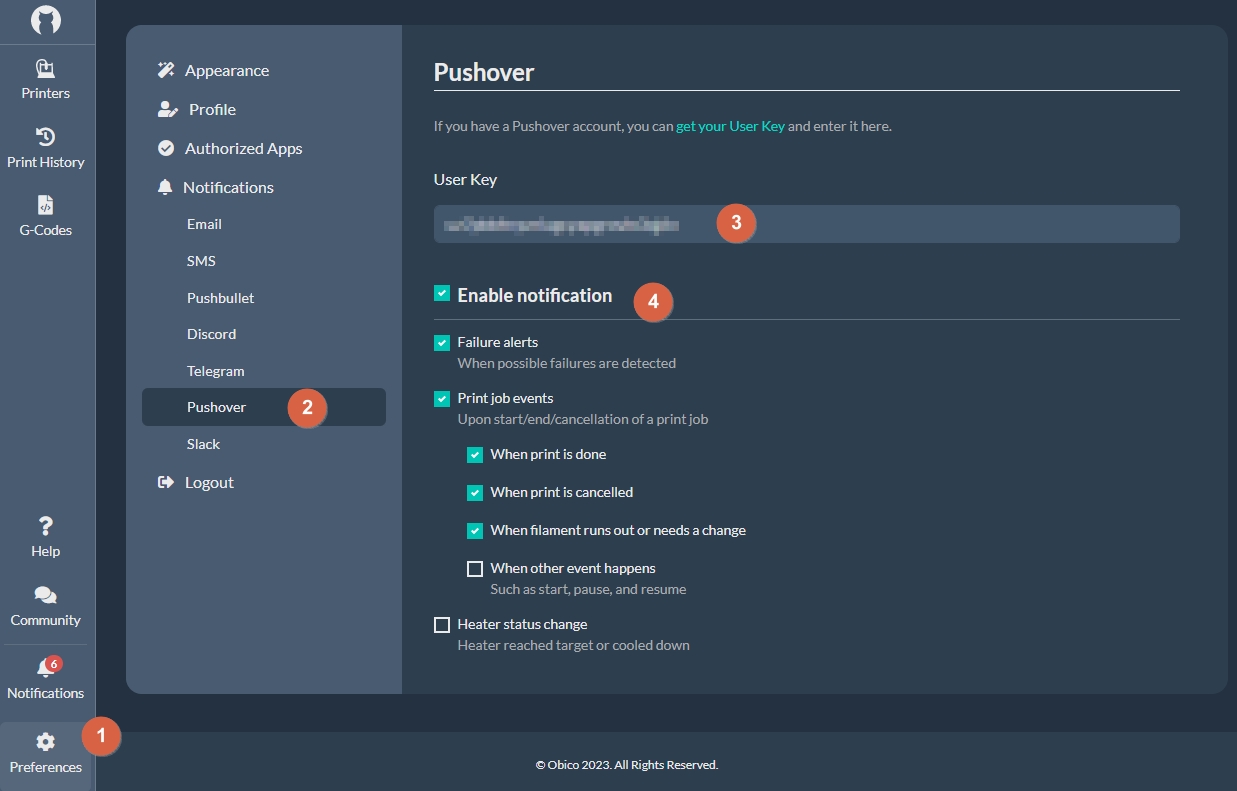Screen dimensions: 1237x791
Task: Select the SMS notification option
Action: coord(201,261)
